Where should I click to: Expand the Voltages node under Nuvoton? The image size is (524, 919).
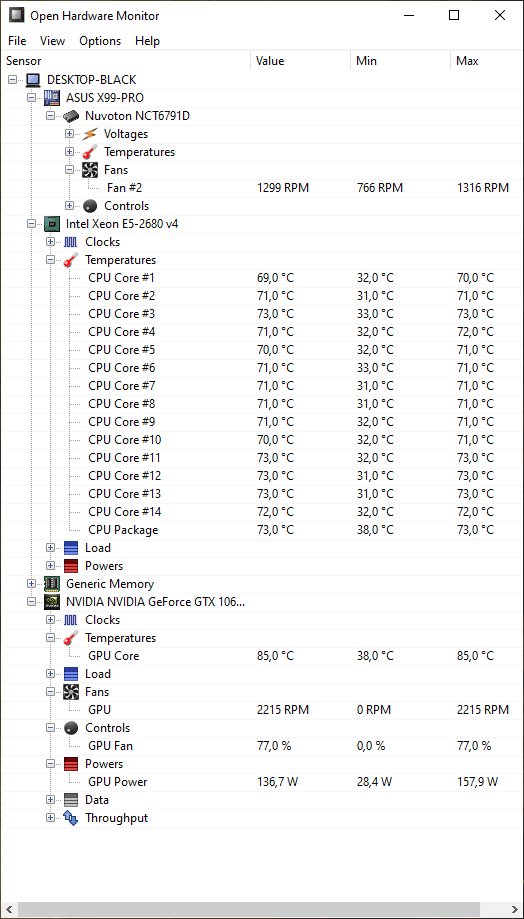click(70, 134)
